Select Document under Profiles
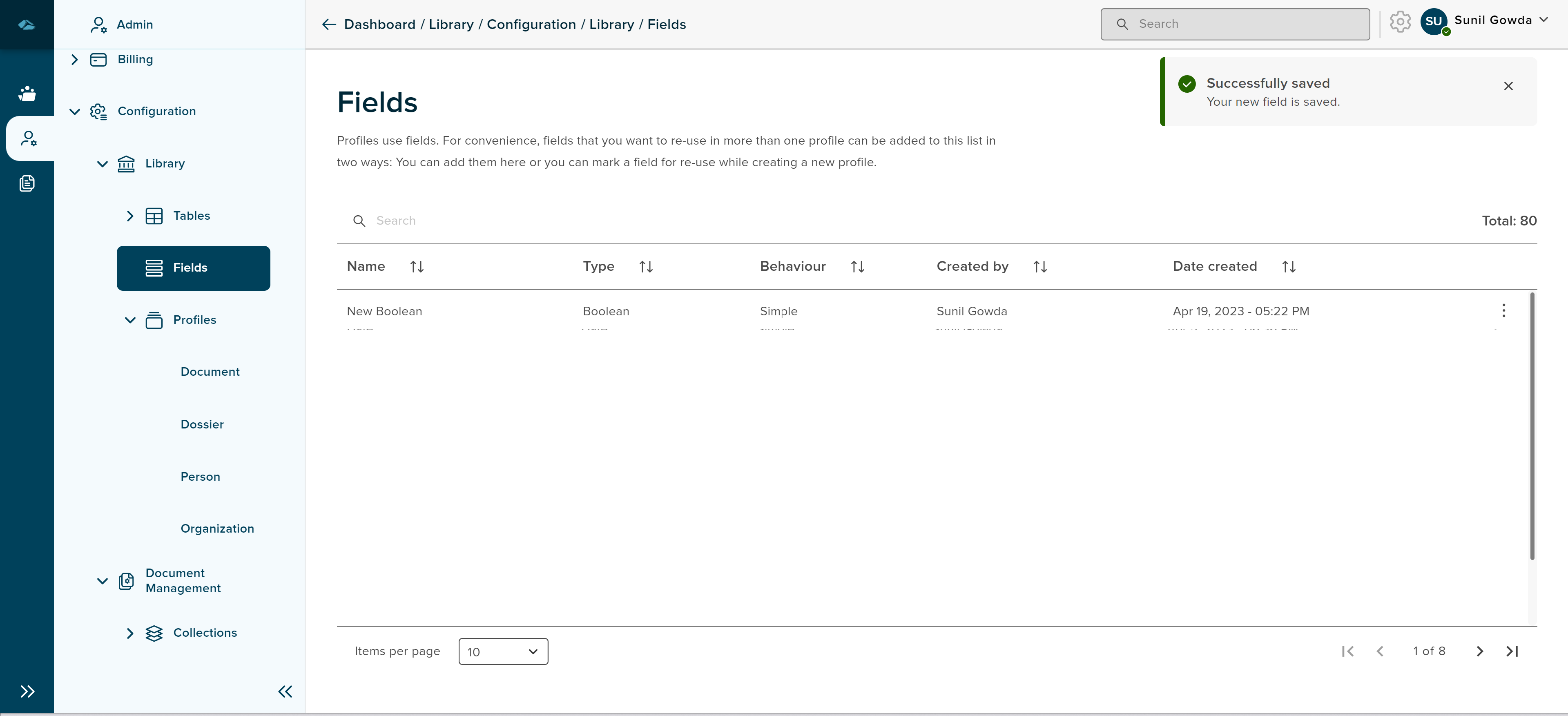 210,372
